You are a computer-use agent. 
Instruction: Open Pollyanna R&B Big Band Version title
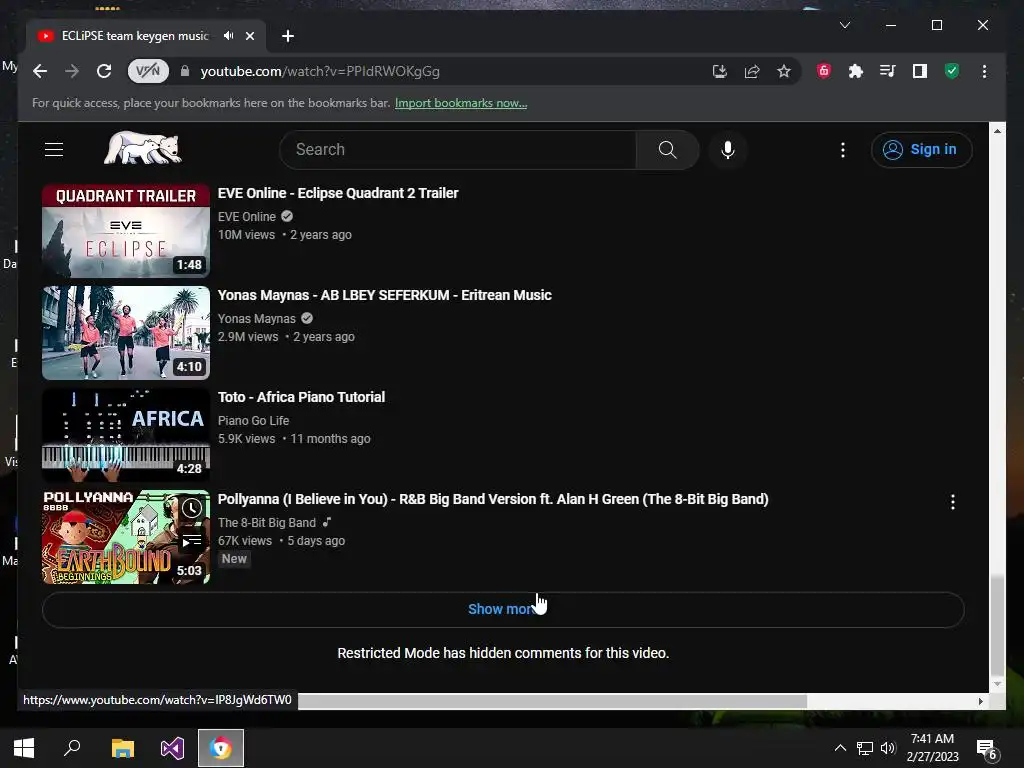click(x=493, y=499)
